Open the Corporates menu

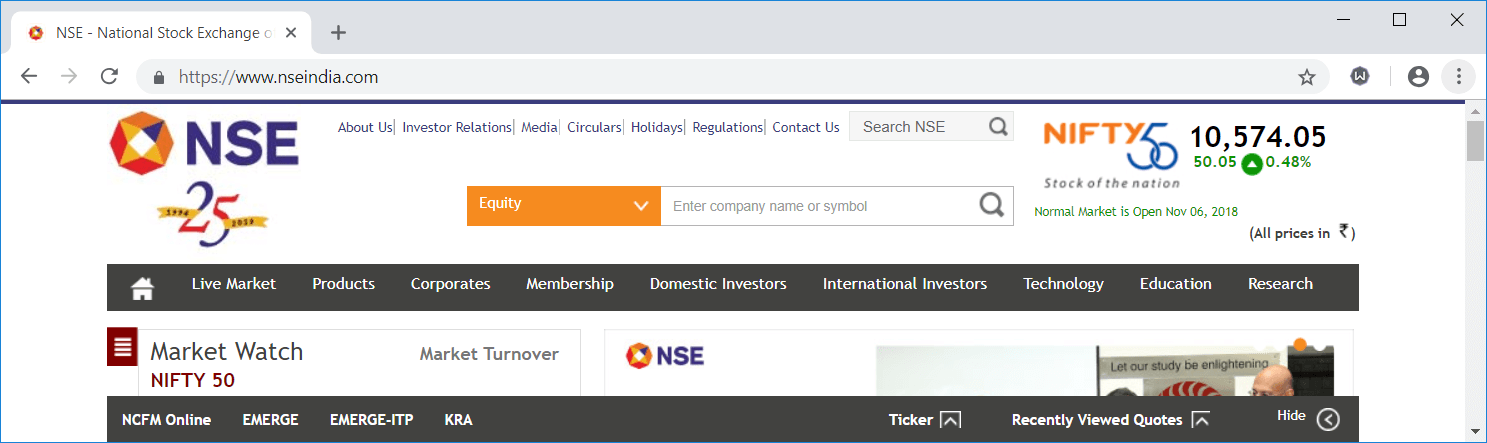450,284
